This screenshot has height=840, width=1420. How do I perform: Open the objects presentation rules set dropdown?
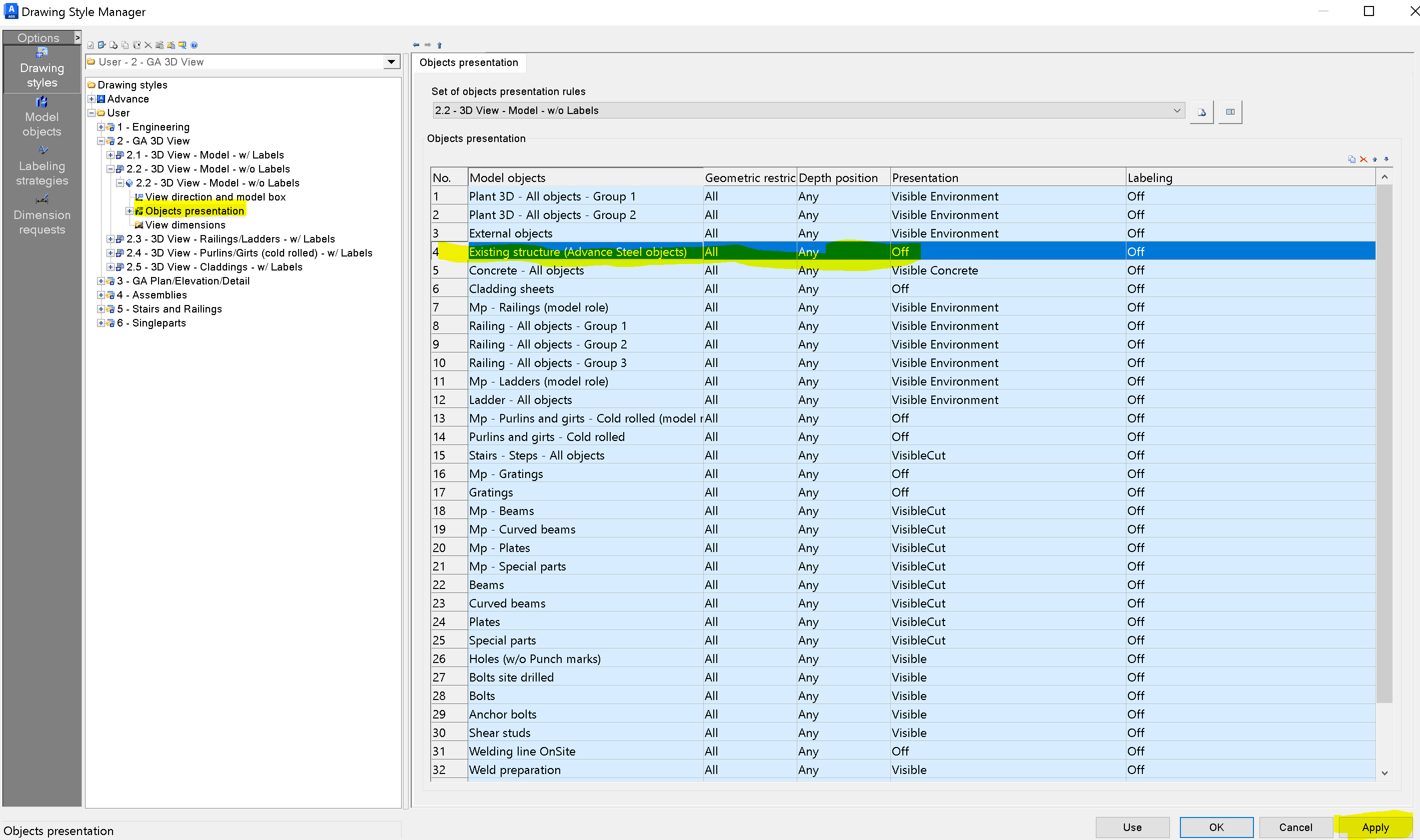pos(1177,110)
